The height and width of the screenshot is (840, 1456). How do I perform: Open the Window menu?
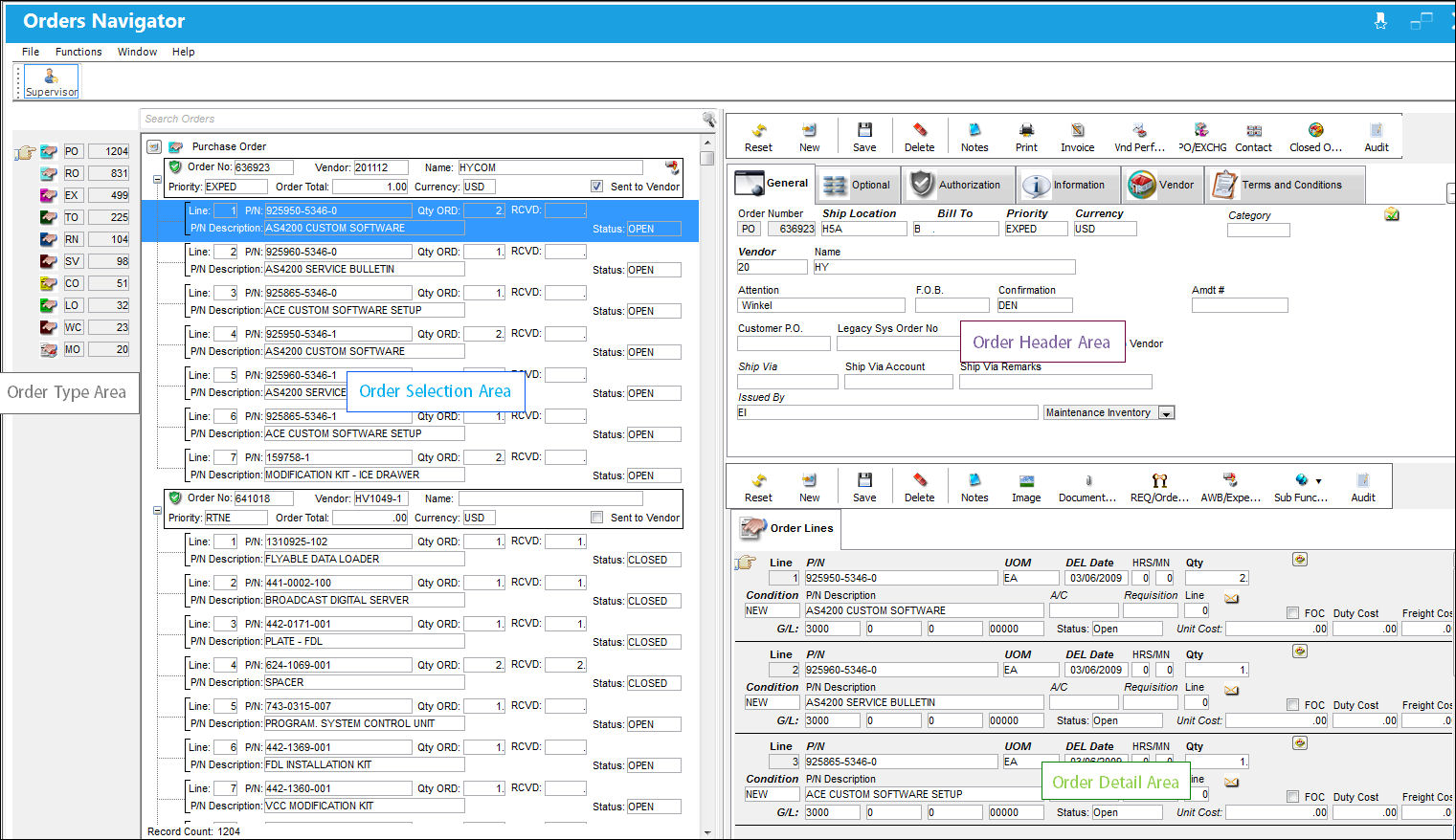click(137, 52)
